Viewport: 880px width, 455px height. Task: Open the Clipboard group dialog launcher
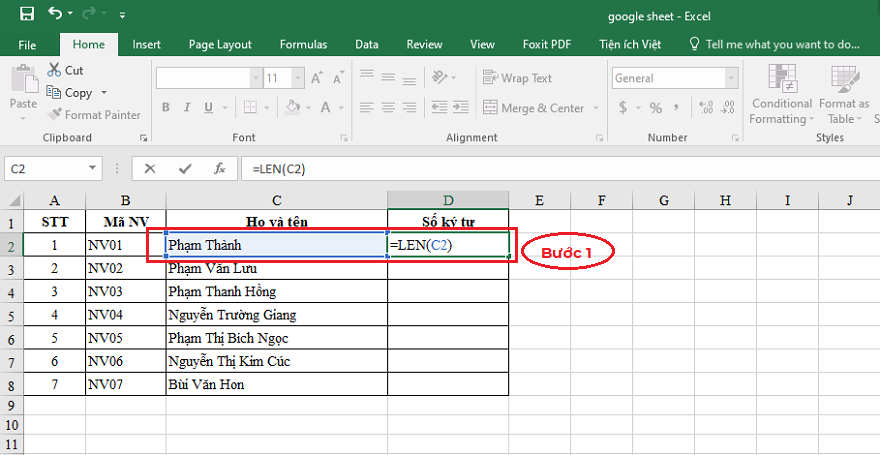click(144, 137)
